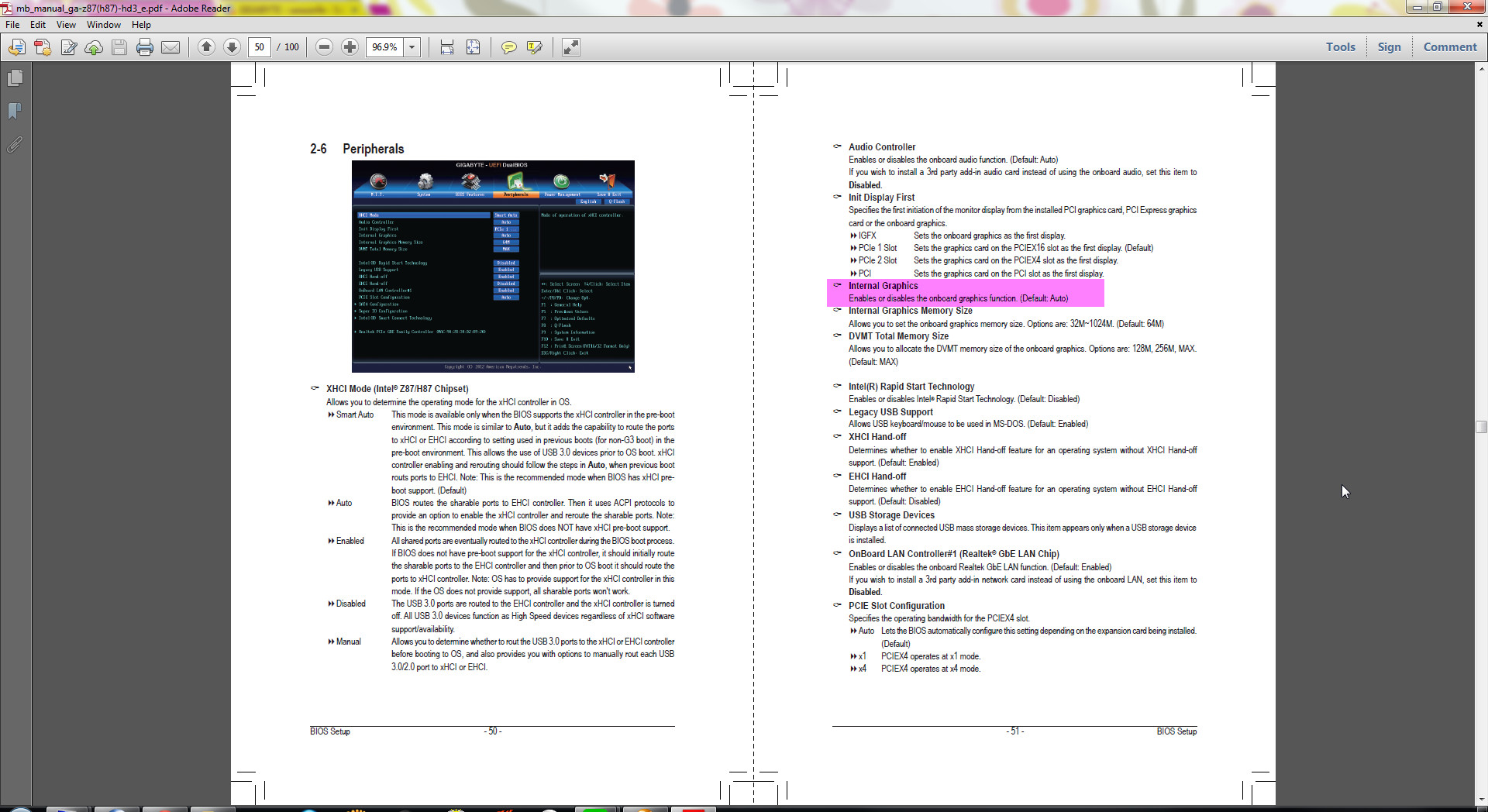The image size is (1488, 812).
Task: Click the 'DVMT Total Memory Size' heading
Action: pyautogui.click(x=898, y=336)
